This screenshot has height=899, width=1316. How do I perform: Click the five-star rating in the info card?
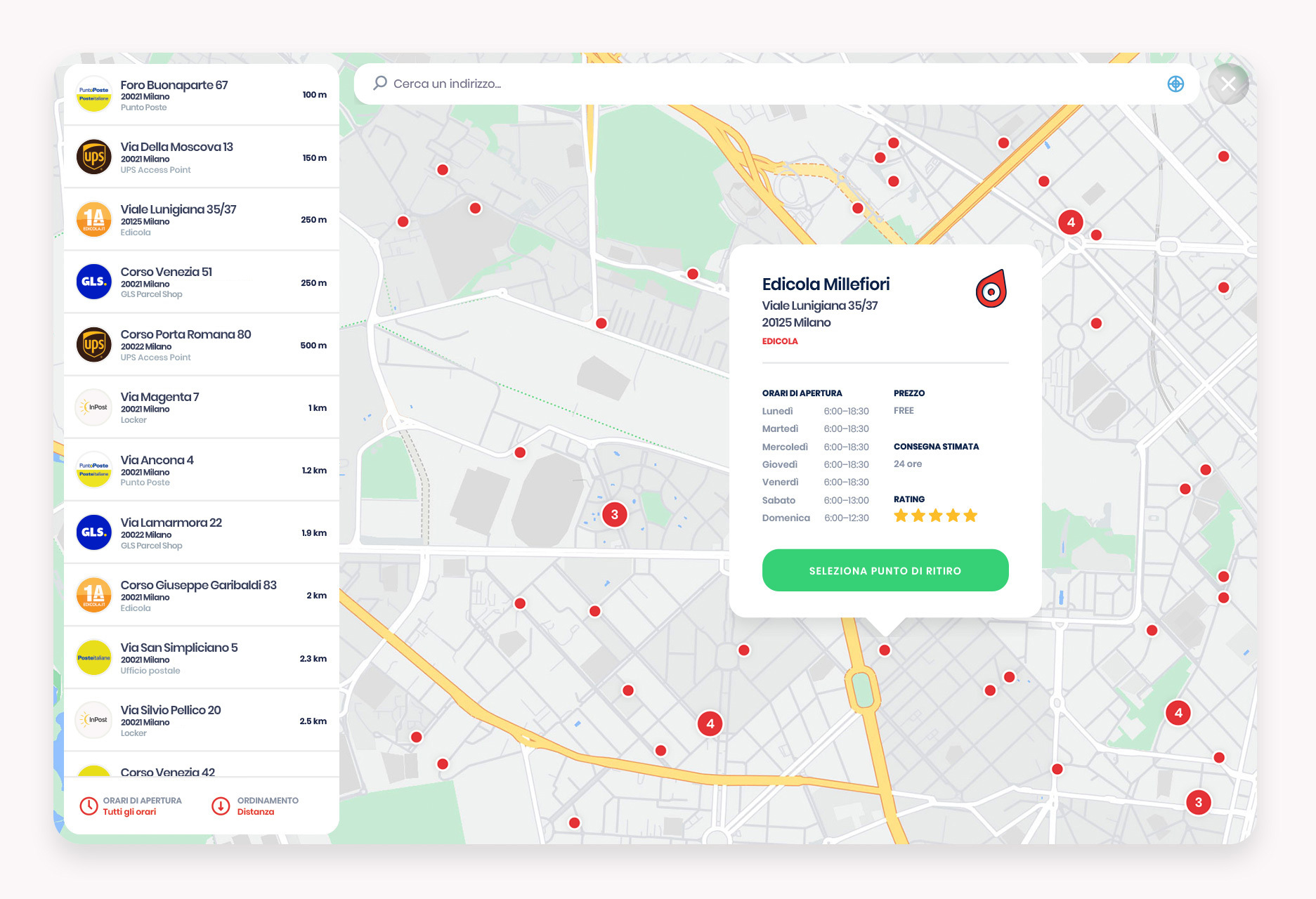pos(935,516)
